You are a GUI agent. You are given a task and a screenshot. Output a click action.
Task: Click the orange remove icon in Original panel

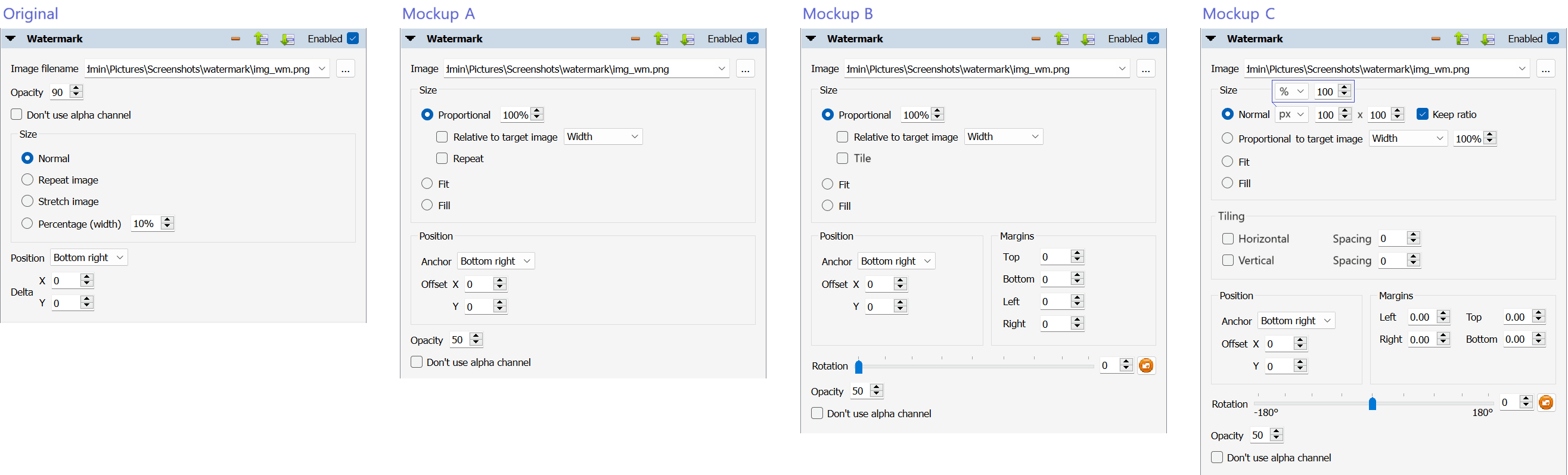(235, 39)
